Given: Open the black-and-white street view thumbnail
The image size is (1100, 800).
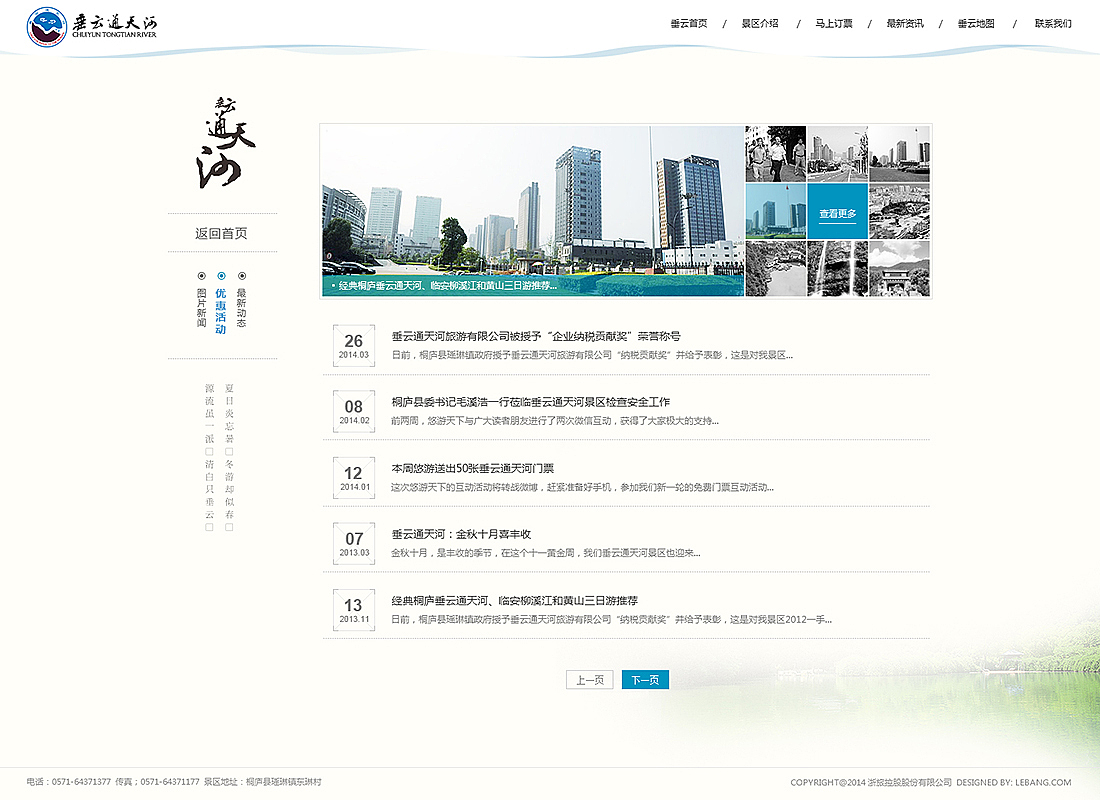Looking at the screenshot, I should click(x=838, y=154).
